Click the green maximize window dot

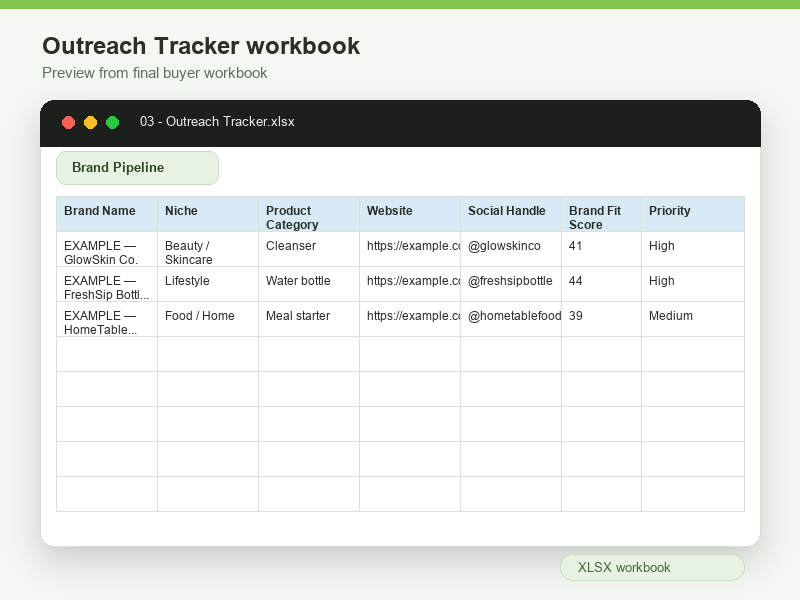tap(112, 122)
